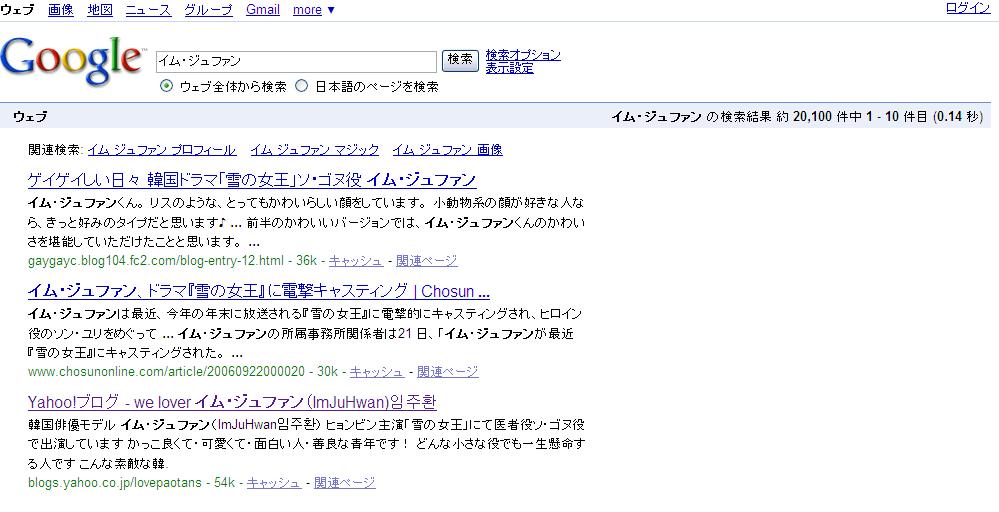Image resolution: width=999 pixels, height=512 pixels.
Task: Click related search イム ジュファン プロフィール
Action: tap(162, 150)
